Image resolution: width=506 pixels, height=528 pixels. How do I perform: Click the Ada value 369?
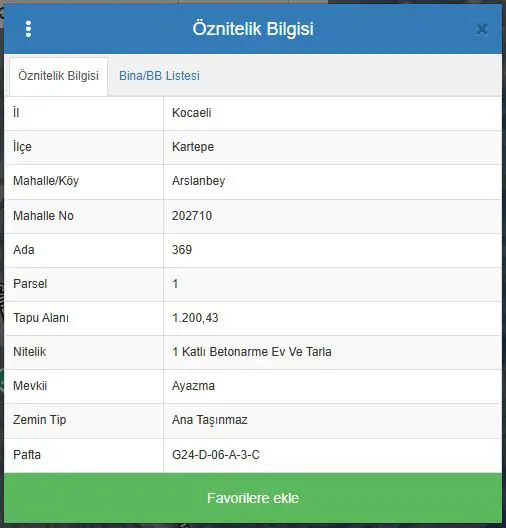182,250
